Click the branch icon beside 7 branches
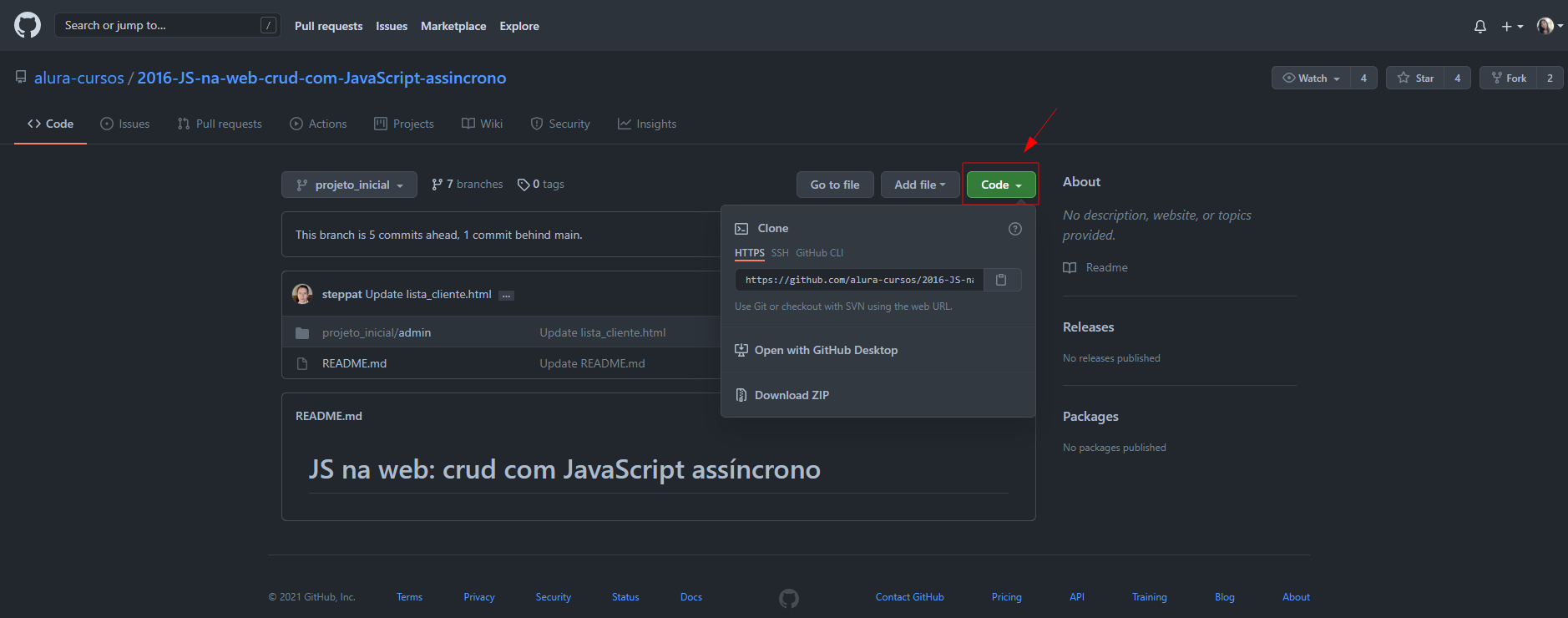Viewport: 1568px width, 618px height. click(x=437, y=185)
